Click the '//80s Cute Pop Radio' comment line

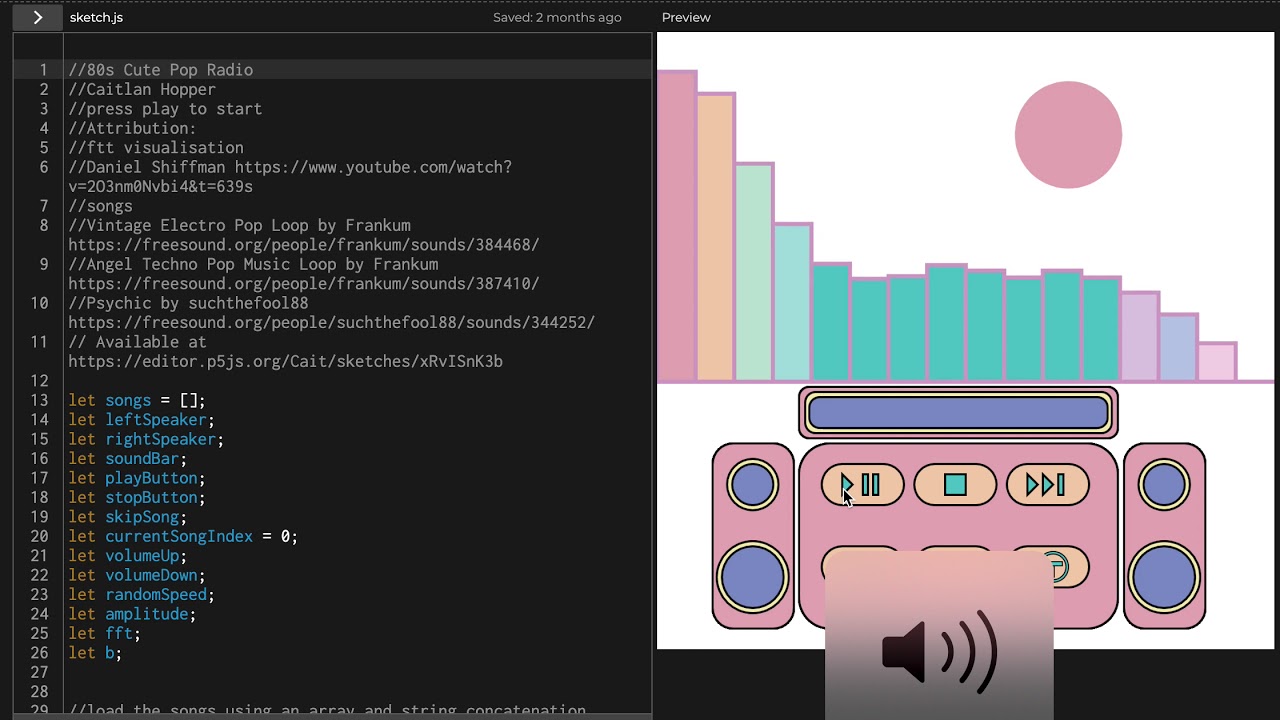[160, 70]
